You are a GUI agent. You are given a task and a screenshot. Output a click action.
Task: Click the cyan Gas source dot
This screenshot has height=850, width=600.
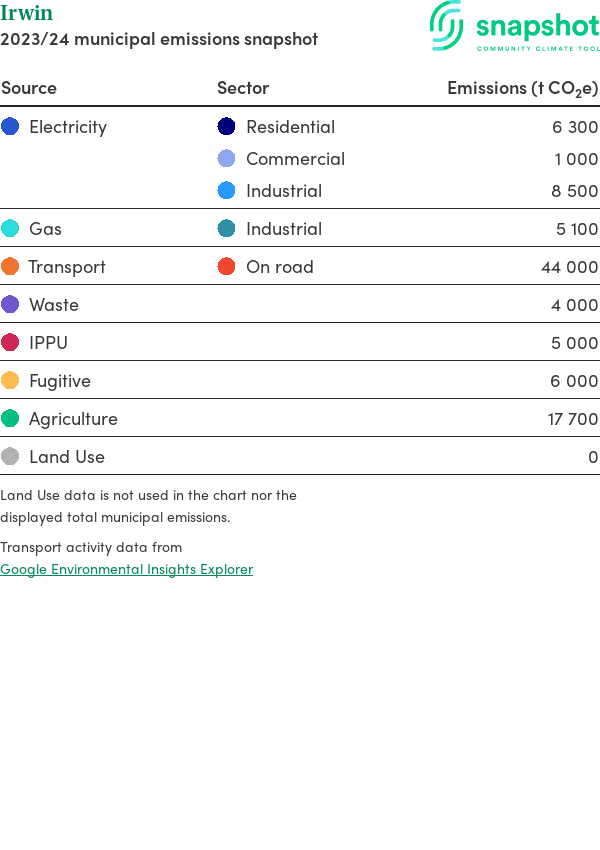pos(10,229)
